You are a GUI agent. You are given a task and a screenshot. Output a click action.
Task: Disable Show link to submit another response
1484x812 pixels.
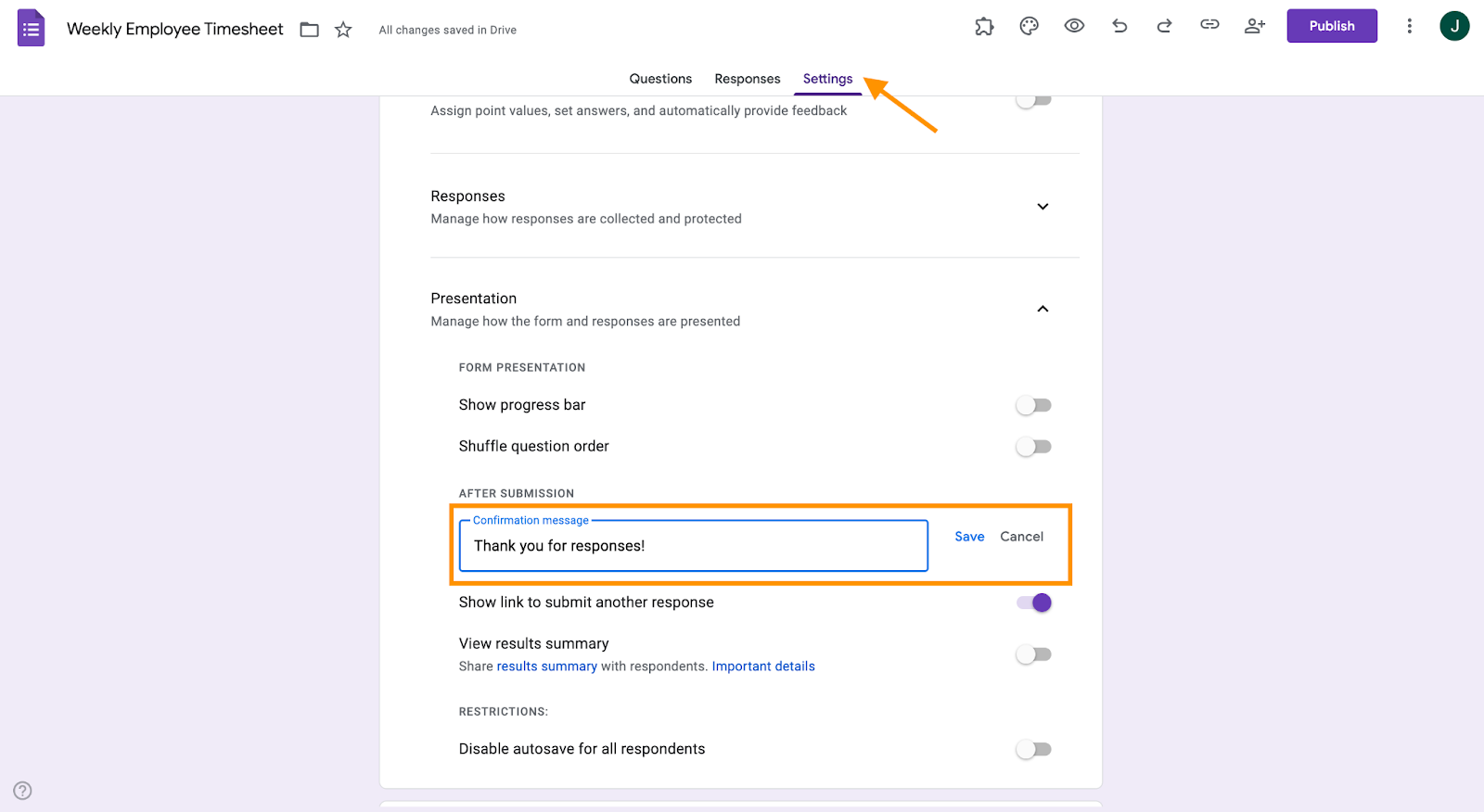(1034, 603)
